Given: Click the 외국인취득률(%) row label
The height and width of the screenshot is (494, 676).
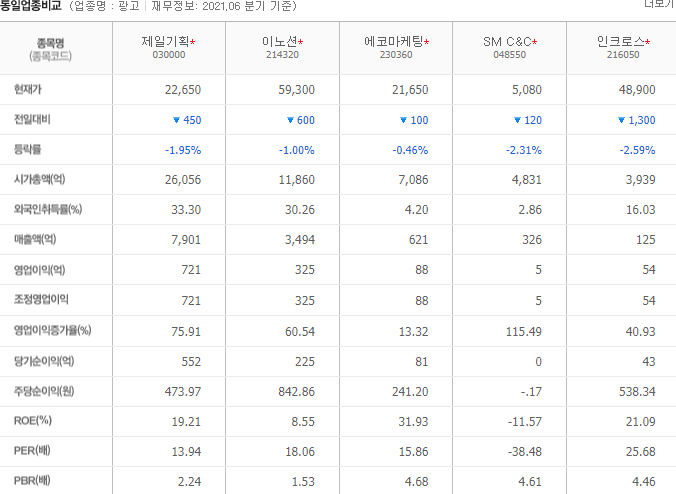Looking at the screenshot, I should point(48,209).
